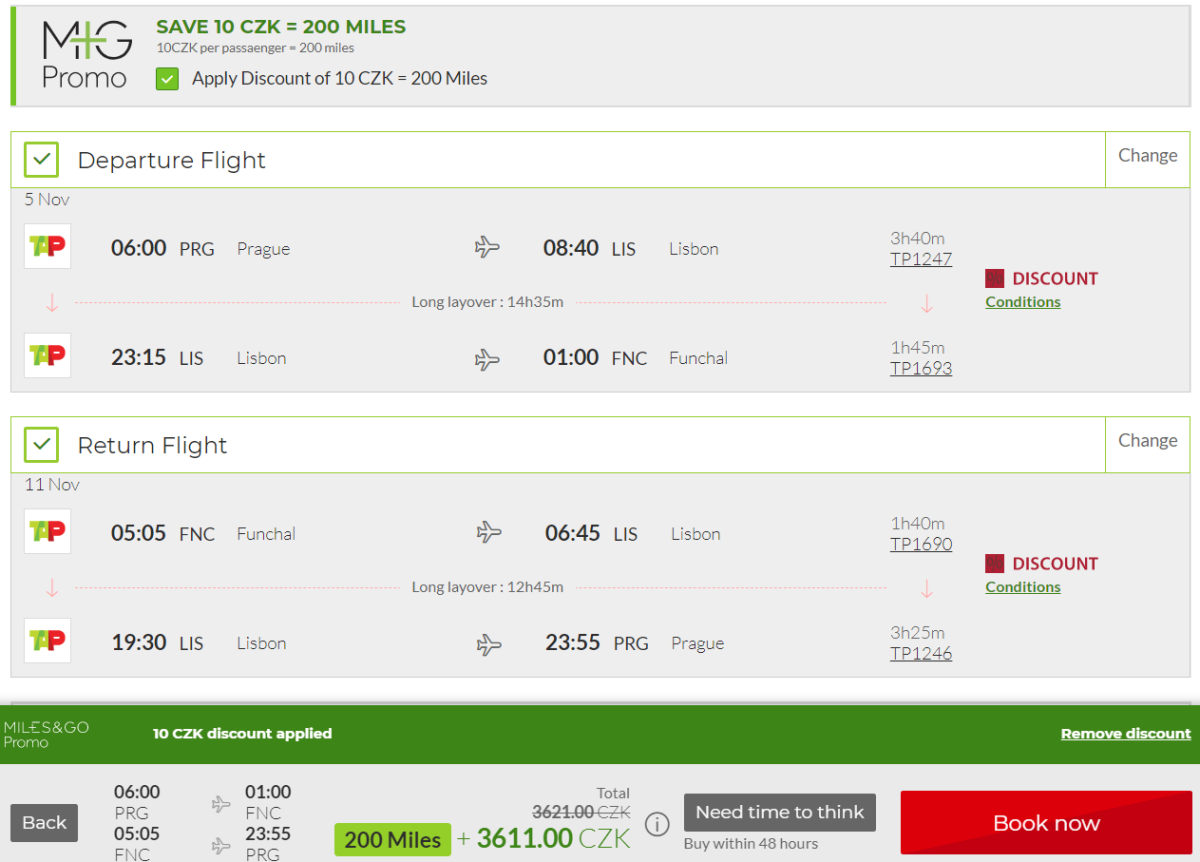The image size is (1200, 862).
Task: Click the TAP logo beside the Funchal 05:05 departure
Action: coord(47,532)
